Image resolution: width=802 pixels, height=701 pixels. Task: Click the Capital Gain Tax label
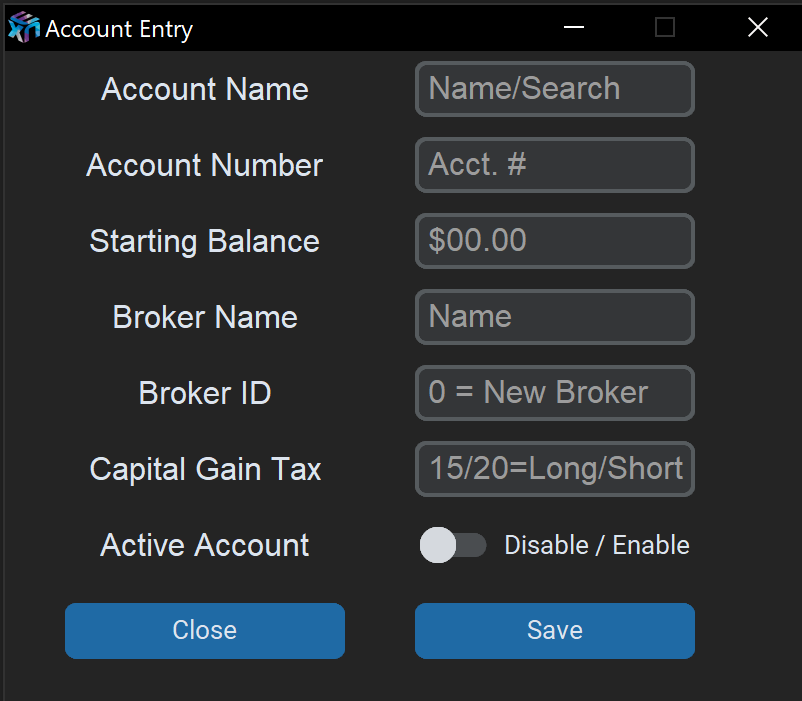205,469
